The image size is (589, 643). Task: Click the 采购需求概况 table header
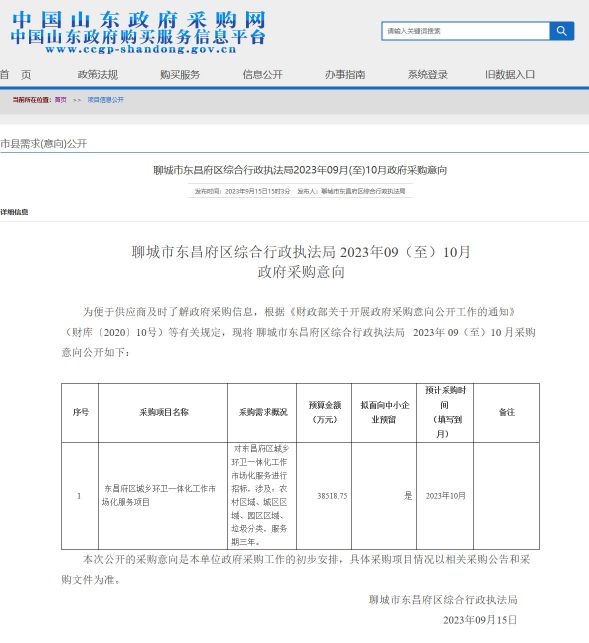[263, 413]
